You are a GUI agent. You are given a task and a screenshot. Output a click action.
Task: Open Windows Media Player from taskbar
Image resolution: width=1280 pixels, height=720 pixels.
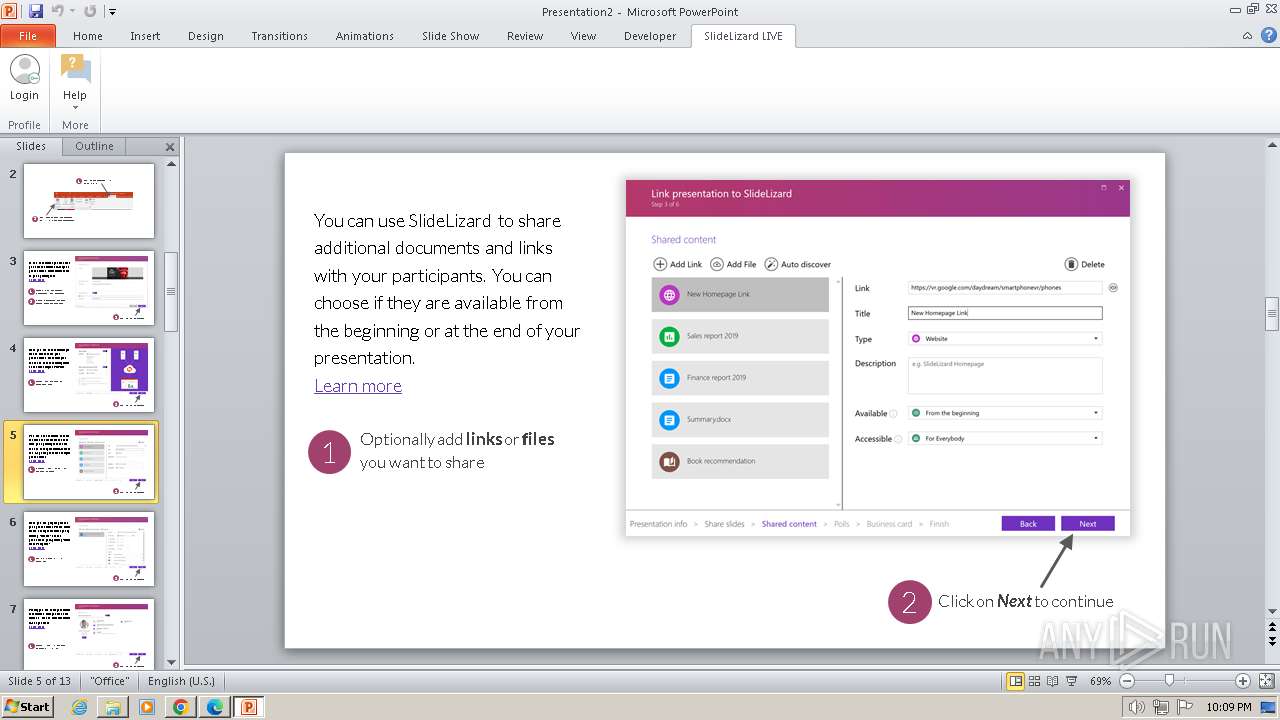tap(147, 707)
